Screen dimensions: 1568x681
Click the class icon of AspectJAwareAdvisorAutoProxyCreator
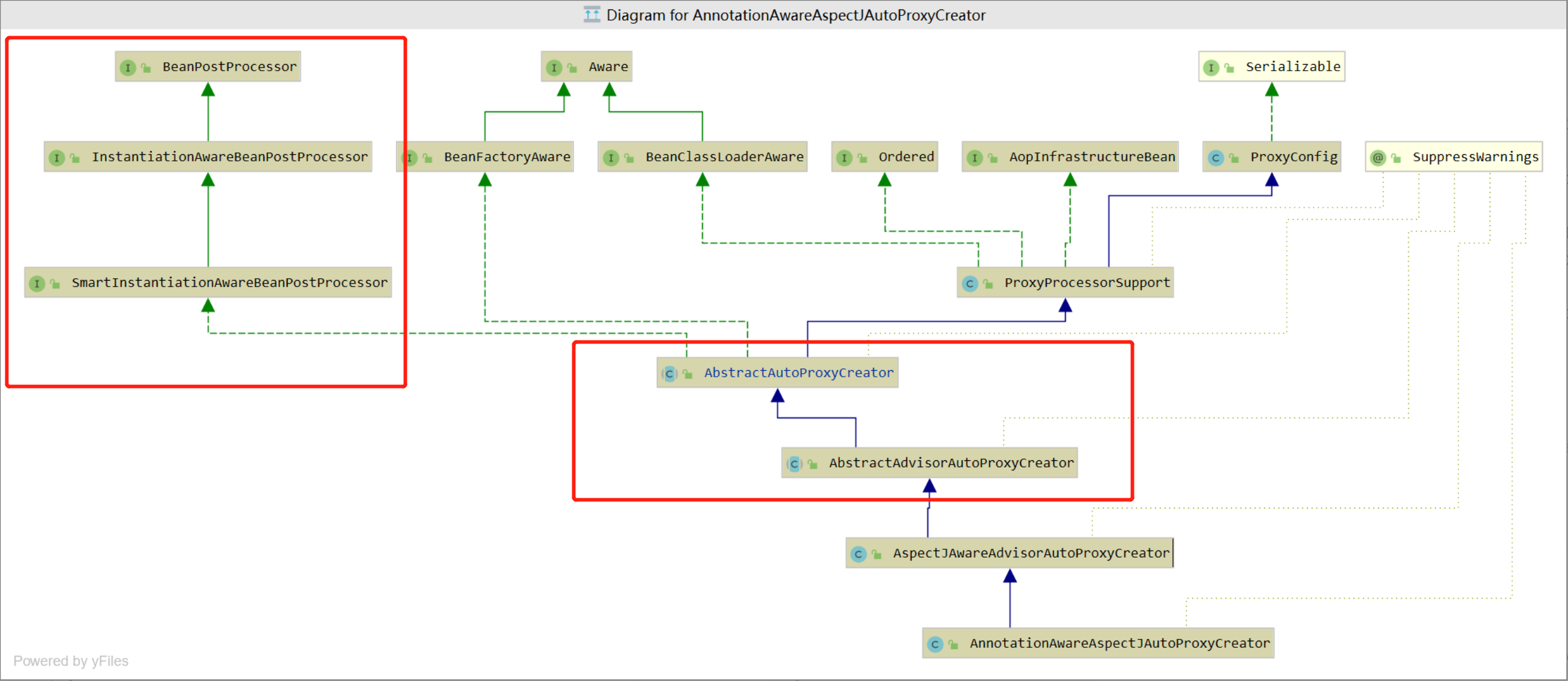tap(858, 553)
